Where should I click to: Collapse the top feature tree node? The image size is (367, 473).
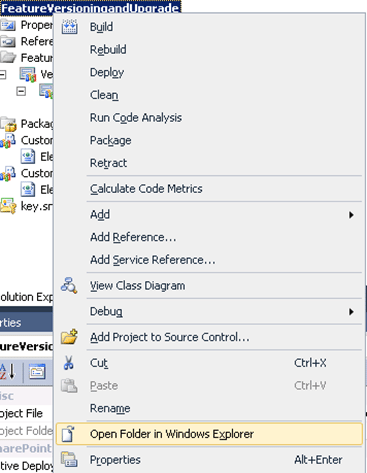[x=3, y=74]
